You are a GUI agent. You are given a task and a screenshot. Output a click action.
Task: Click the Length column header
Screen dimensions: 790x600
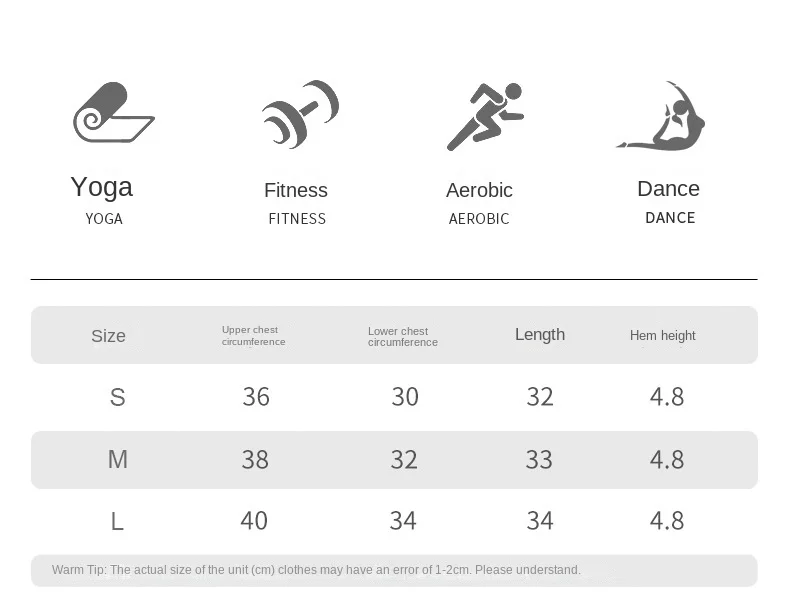tap(540, 335)
